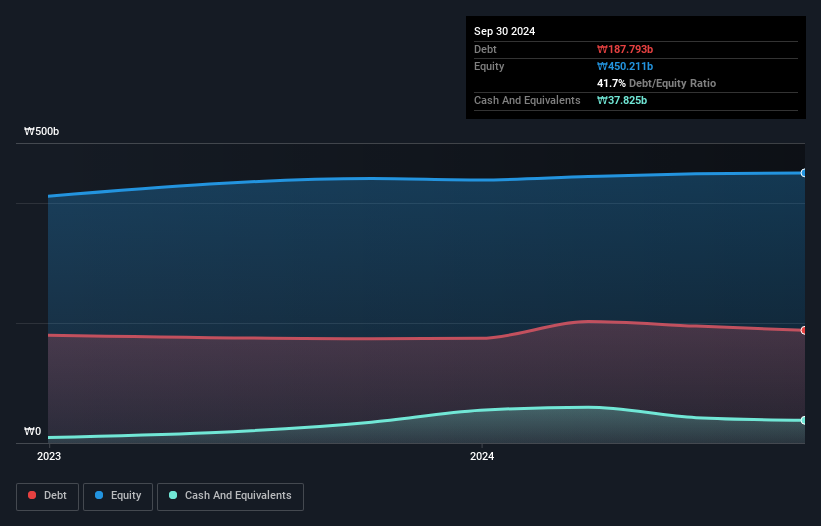This screenshot has height=526, width=821.
Task: Select the Cash endpoint marker on chart
Action: click(x=804, y=420)
